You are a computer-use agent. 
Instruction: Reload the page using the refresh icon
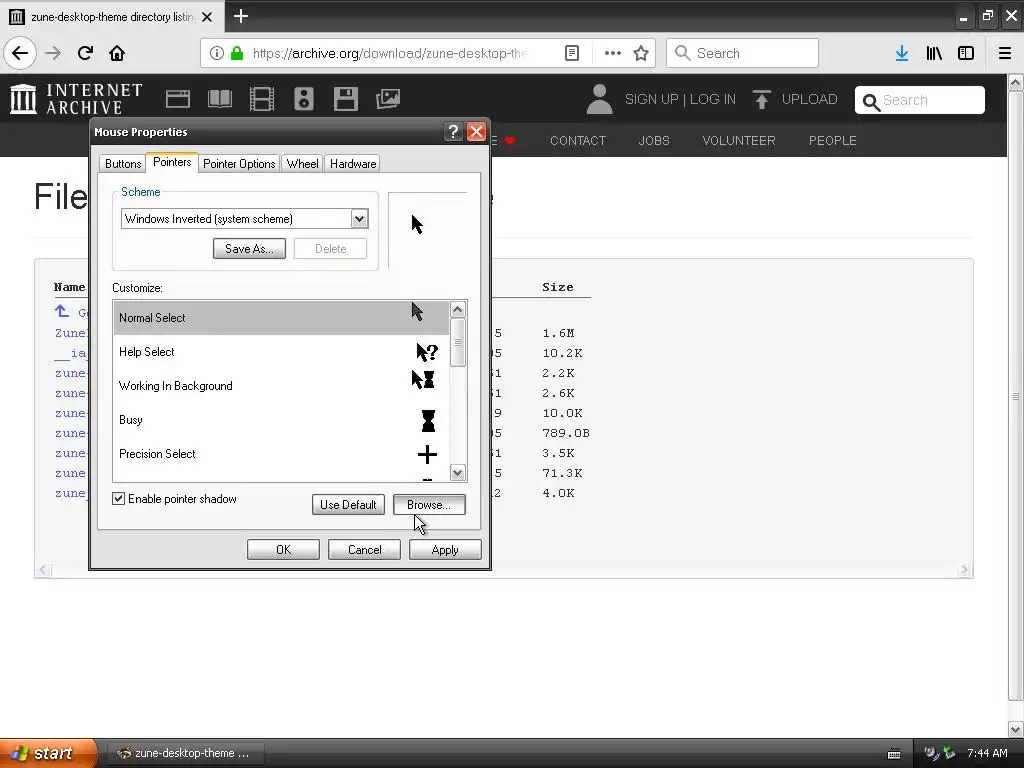pos(85,53)
